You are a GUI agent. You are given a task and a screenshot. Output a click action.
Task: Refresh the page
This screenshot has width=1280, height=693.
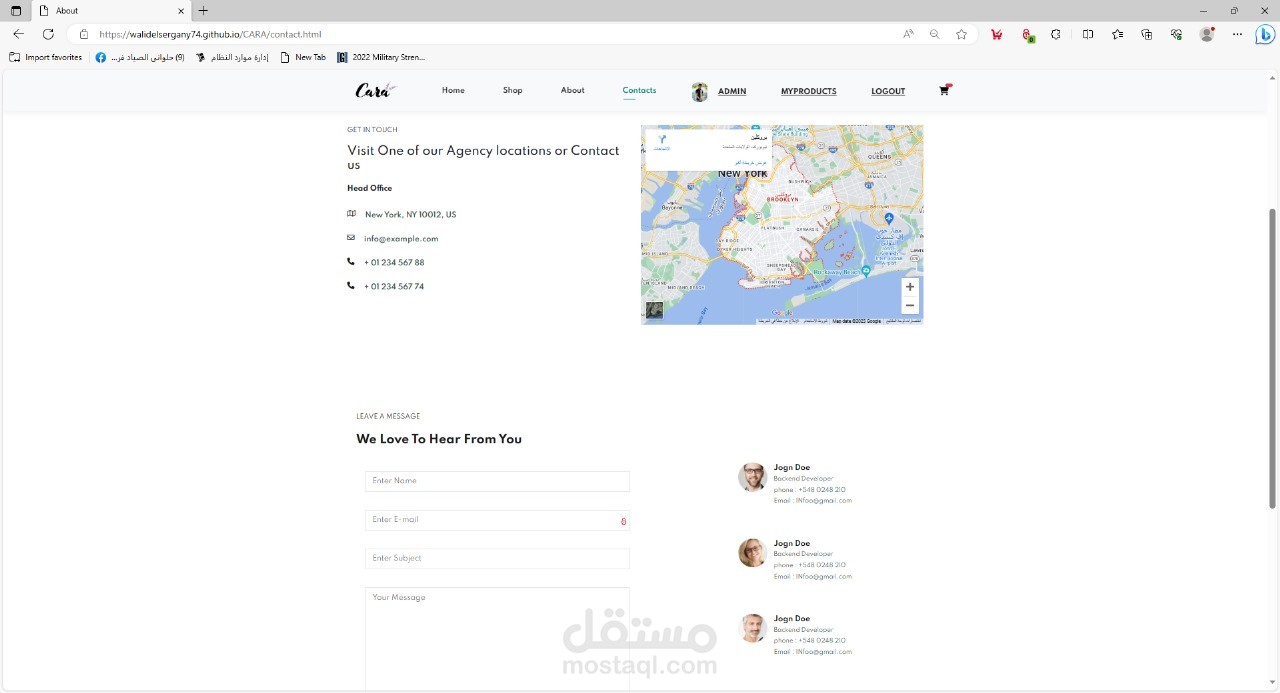point(48,34)
